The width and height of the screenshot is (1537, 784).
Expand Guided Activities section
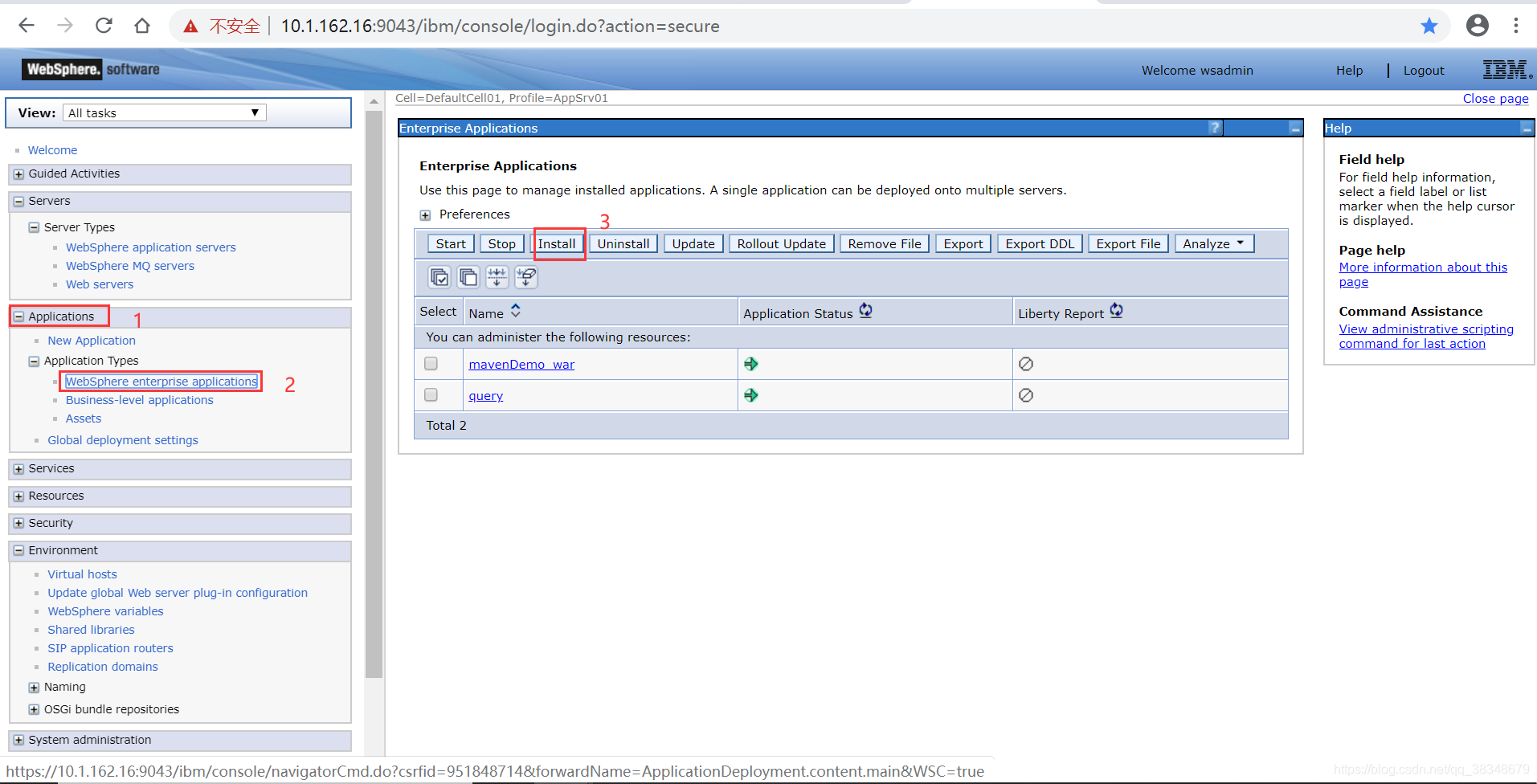tap(18, 174)
